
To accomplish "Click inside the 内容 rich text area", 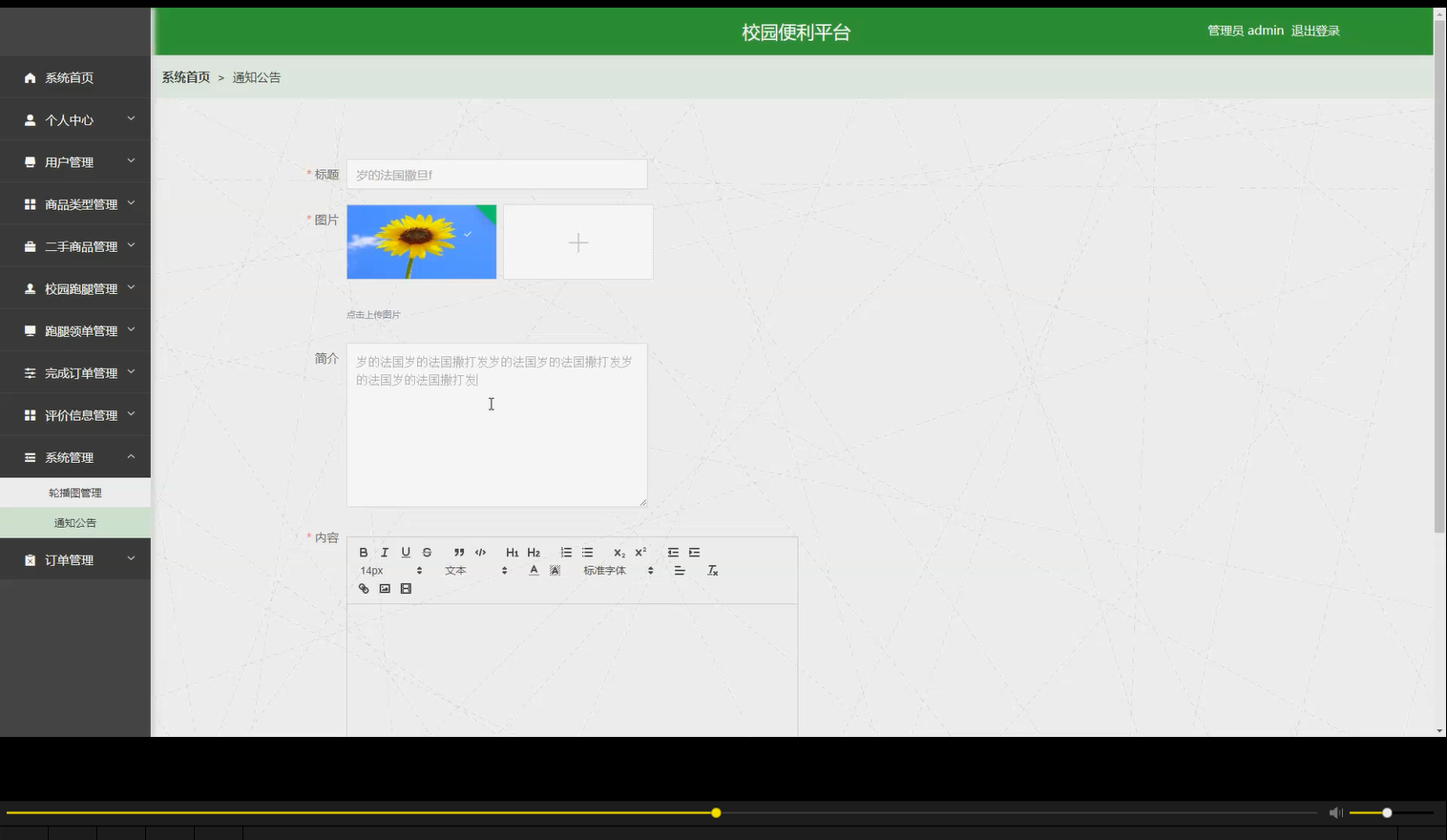I will [x=572, y=670].
